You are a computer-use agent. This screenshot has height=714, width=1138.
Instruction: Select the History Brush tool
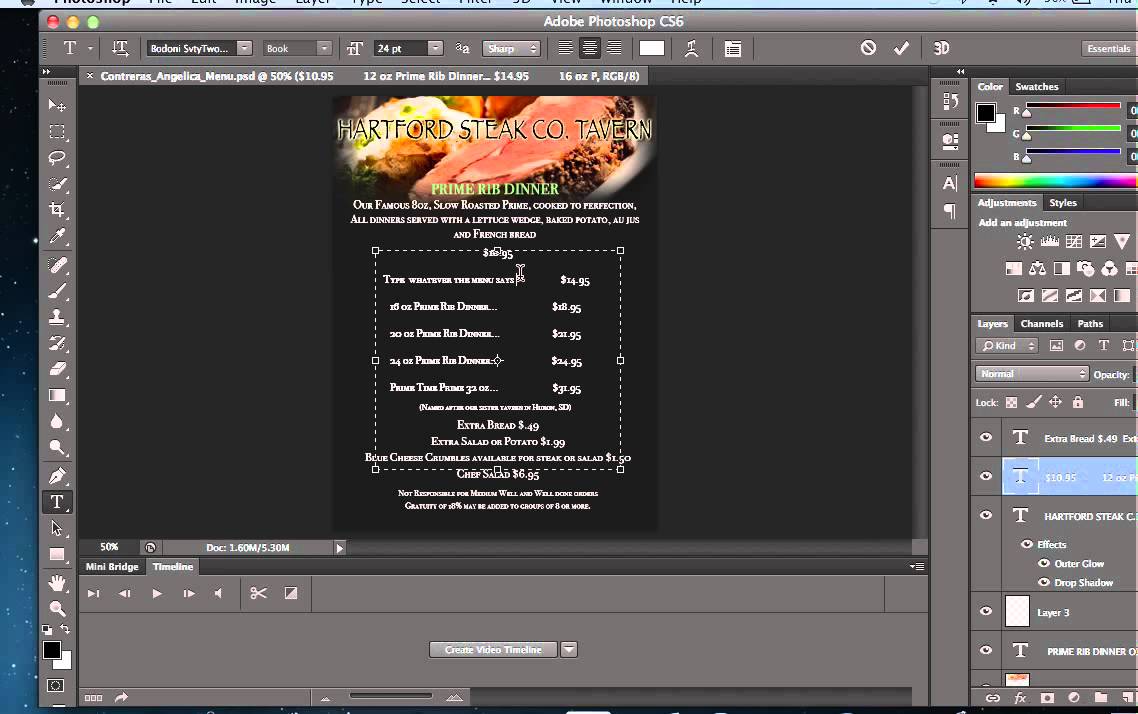57,343
